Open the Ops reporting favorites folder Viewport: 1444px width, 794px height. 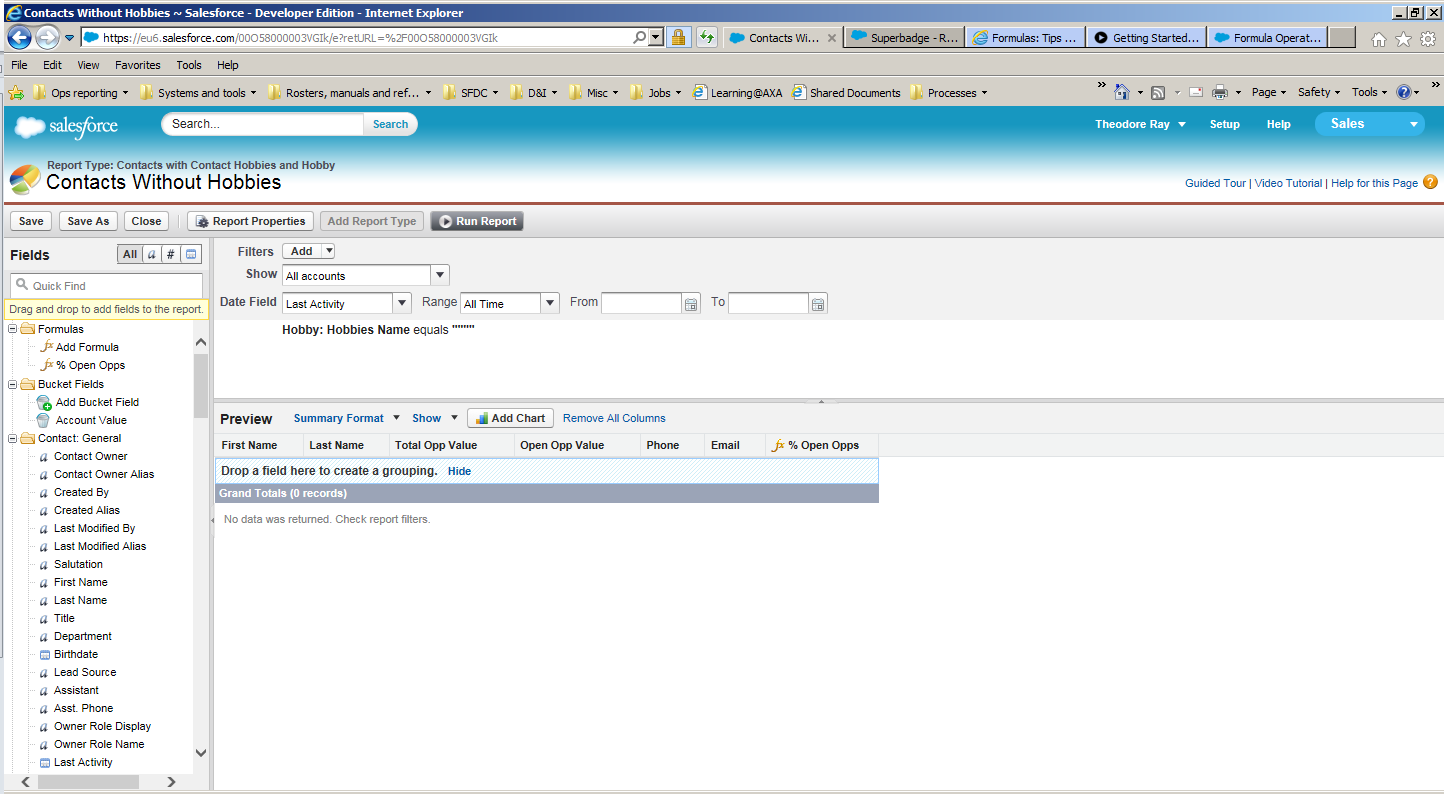pos(81,93)
